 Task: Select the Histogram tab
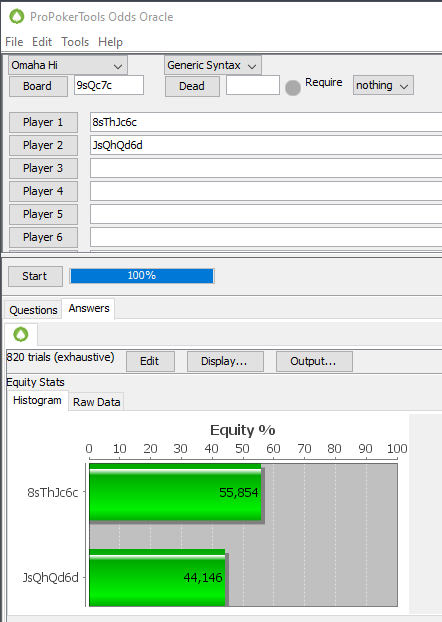click(x=37, y=400)
